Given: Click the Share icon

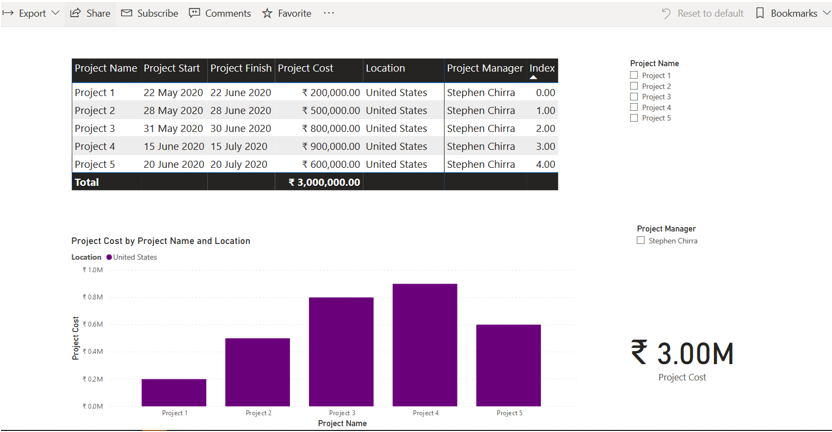Looking at the screenshot, I should [75, 13].
